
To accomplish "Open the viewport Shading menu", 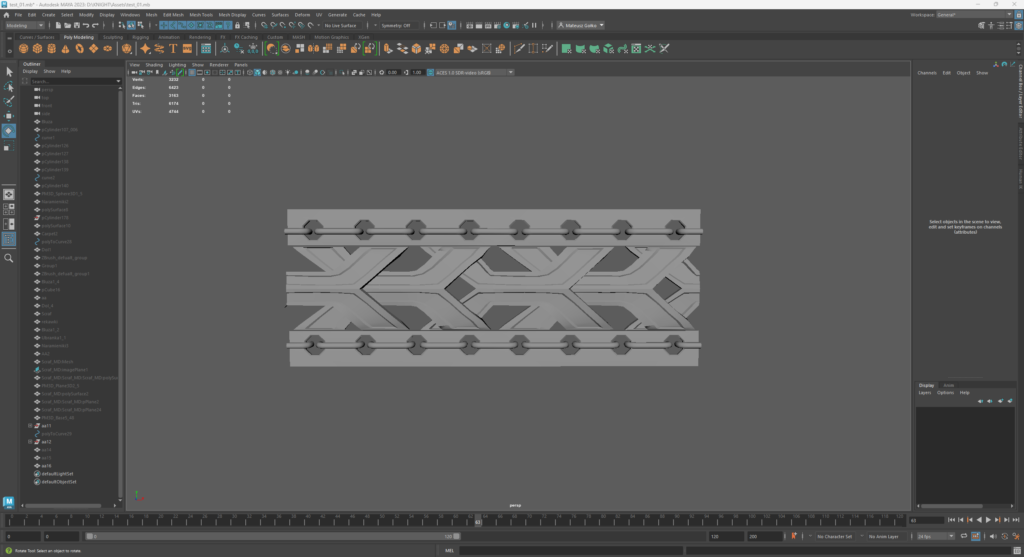I will pyautogui.click(x=154, y=65).
